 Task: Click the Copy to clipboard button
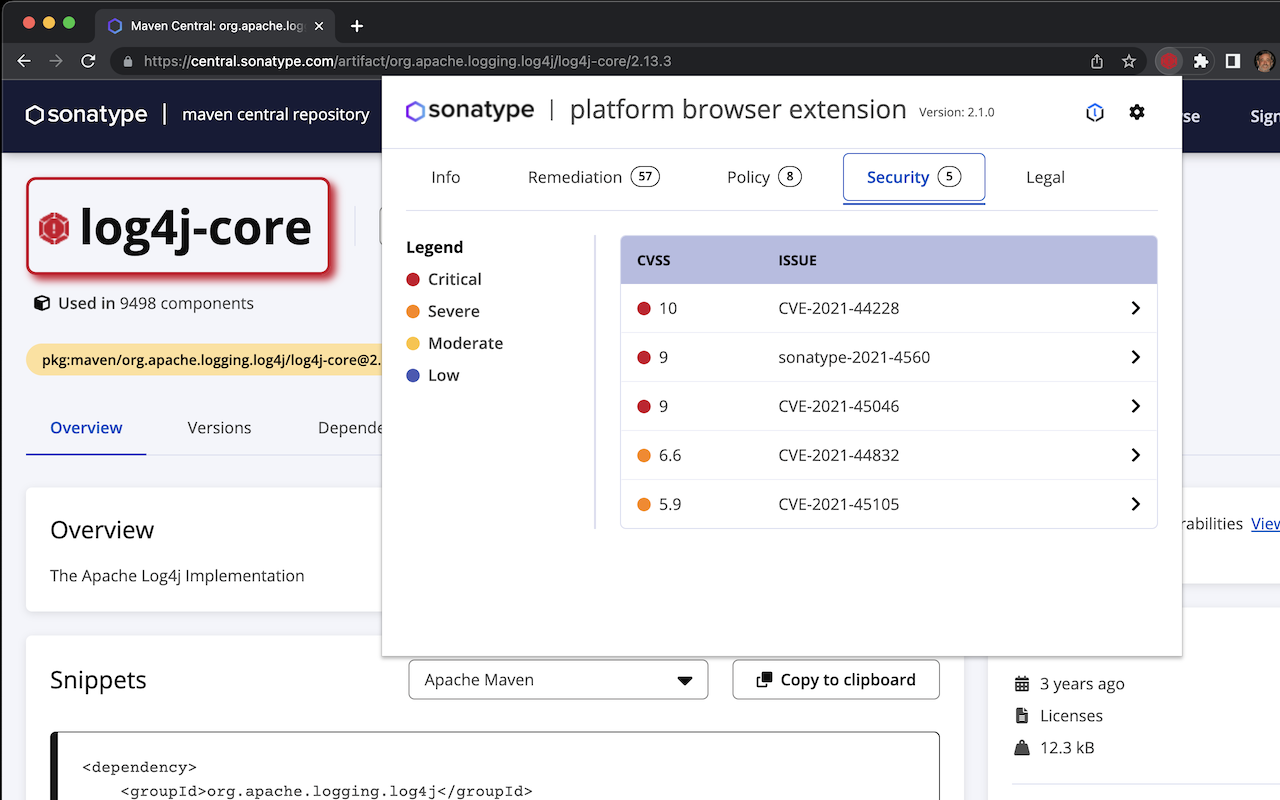click(x=836, y=679)
